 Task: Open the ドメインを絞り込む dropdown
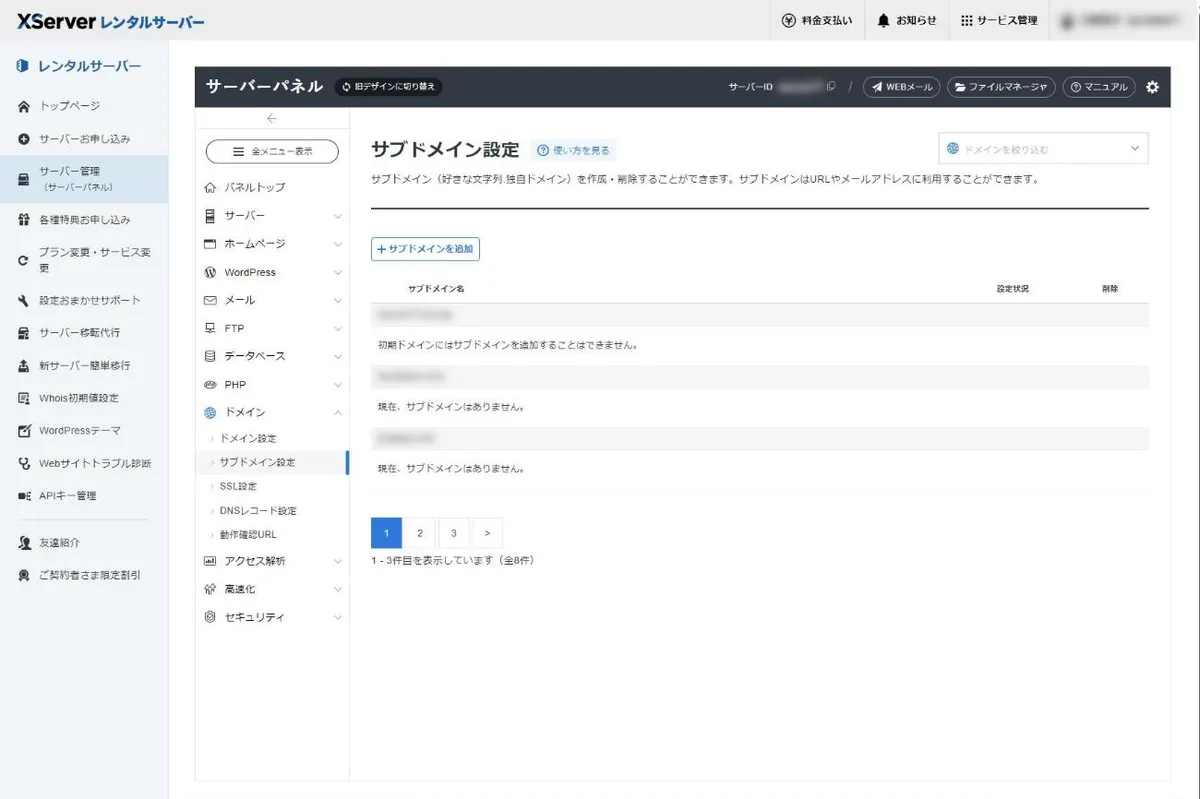[x=1043, y=149]
